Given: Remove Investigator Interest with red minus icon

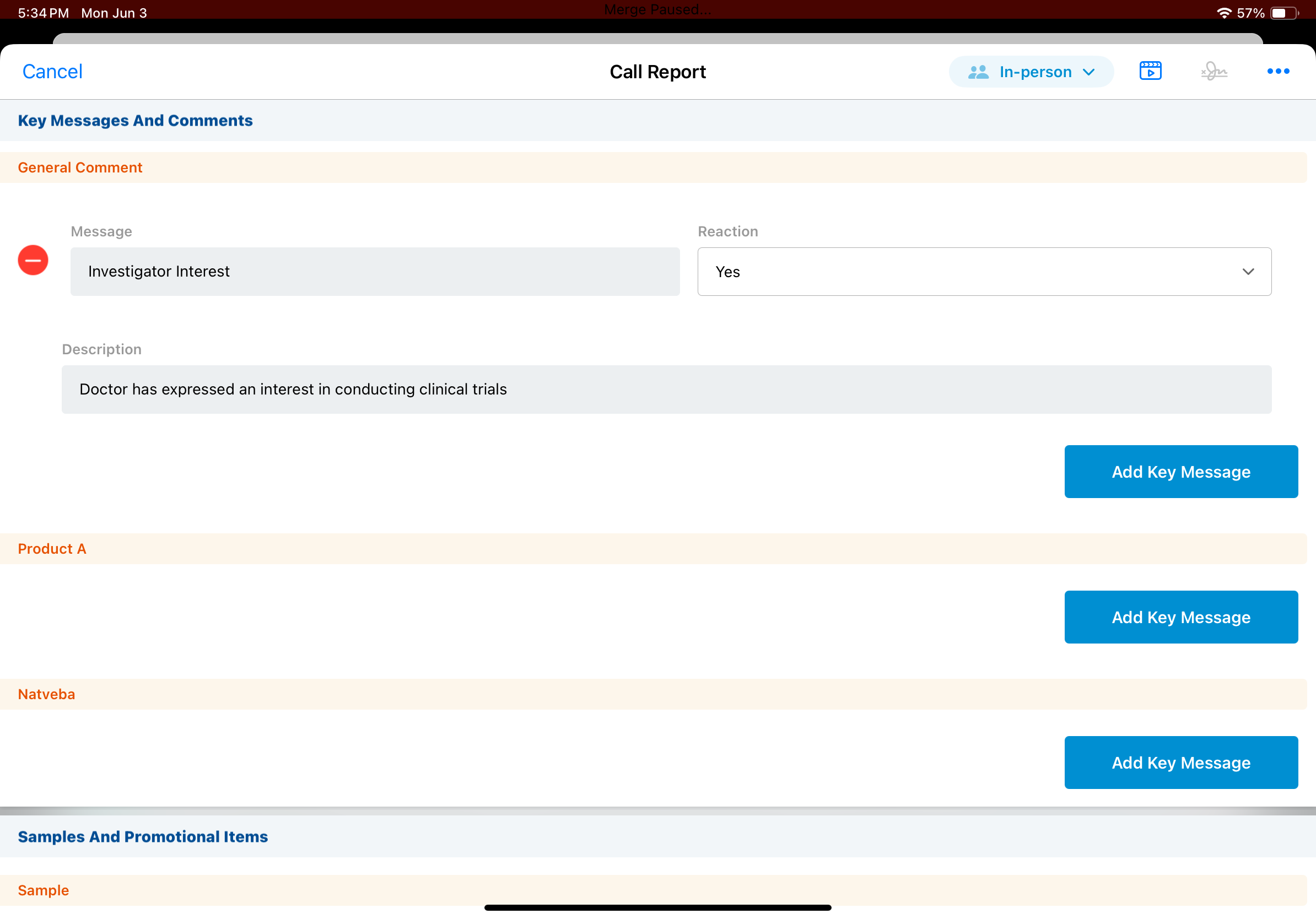Looking at the screenshot, I should [33, 260].
